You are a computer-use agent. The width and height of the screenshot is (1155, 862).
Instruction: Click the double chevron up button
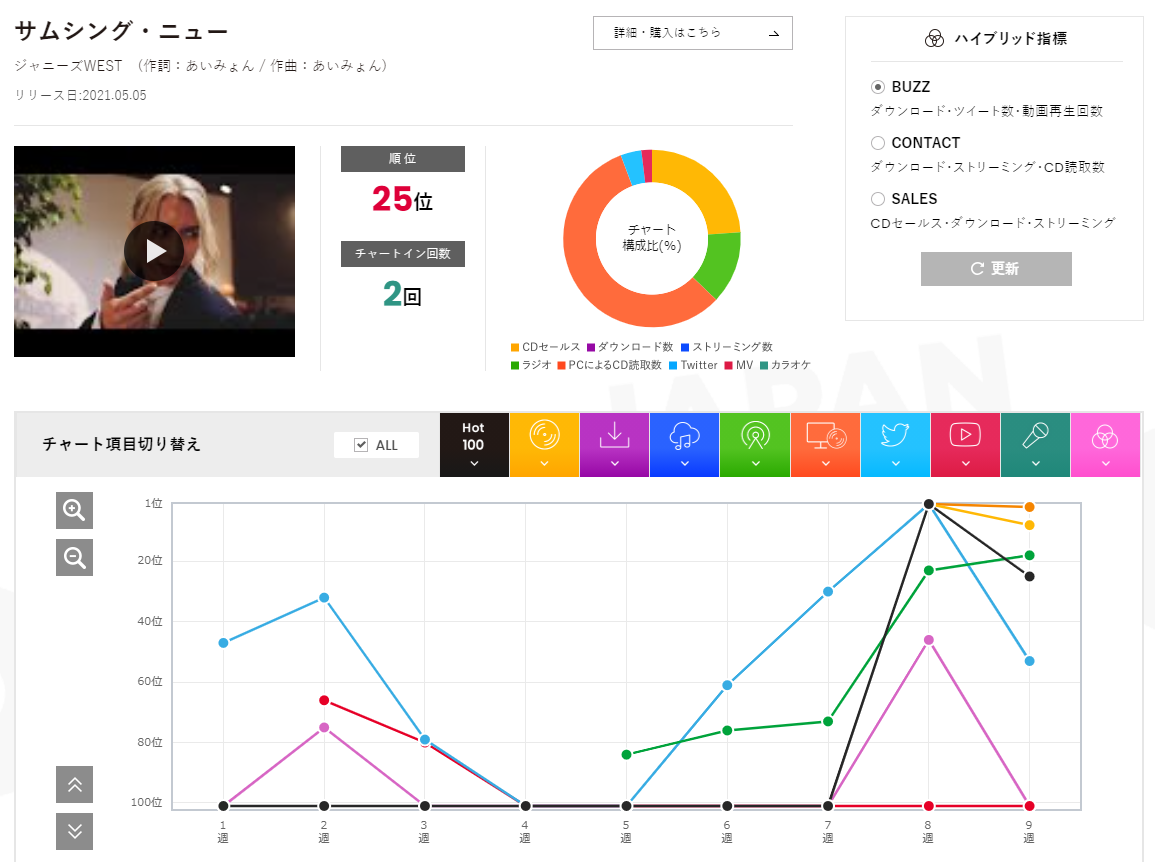coord(74,785)
